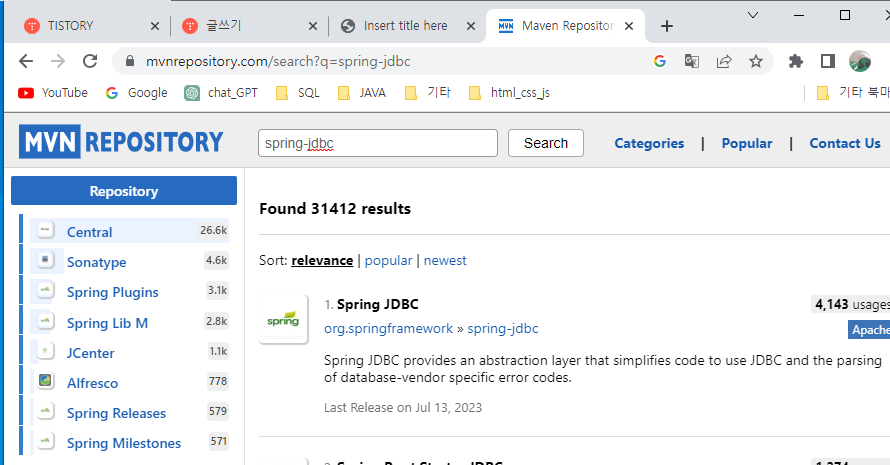Open the profile avatar menu
Image resolution: width=890 pixels, height=465 pixels.
pos(860,61)
